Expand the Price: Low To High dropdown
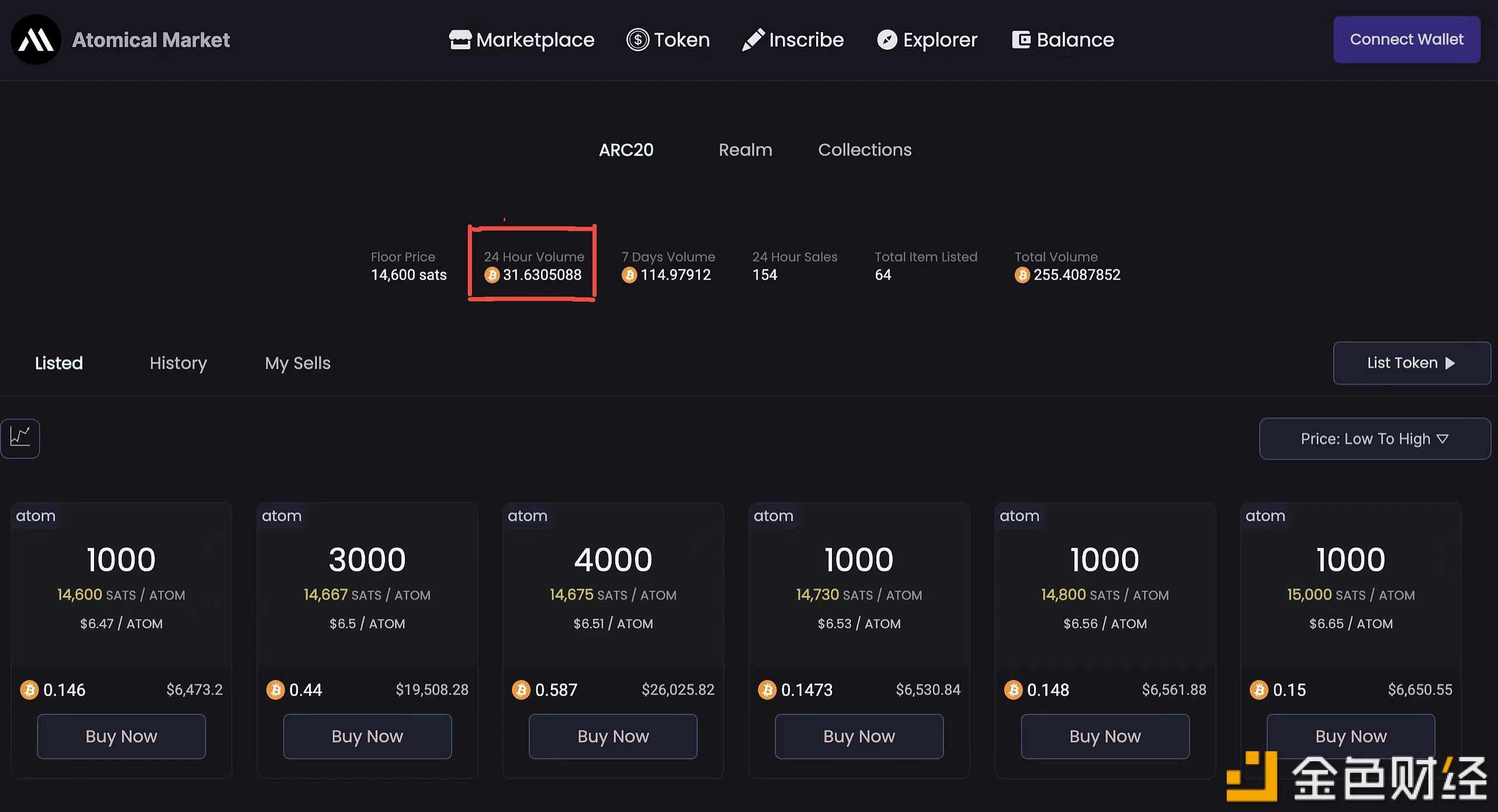 point(1375,439)
